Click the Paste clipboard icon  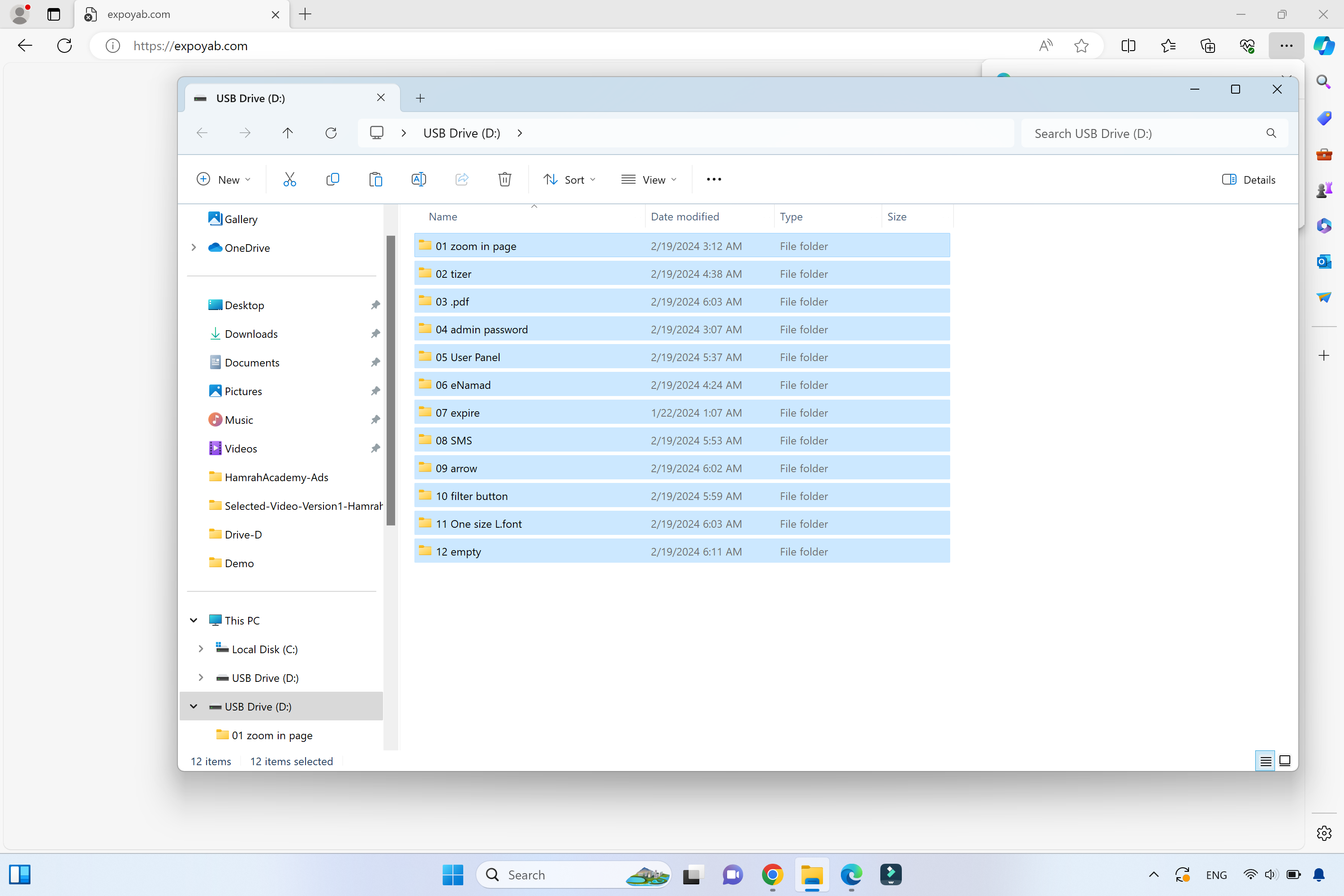[375, 180]
